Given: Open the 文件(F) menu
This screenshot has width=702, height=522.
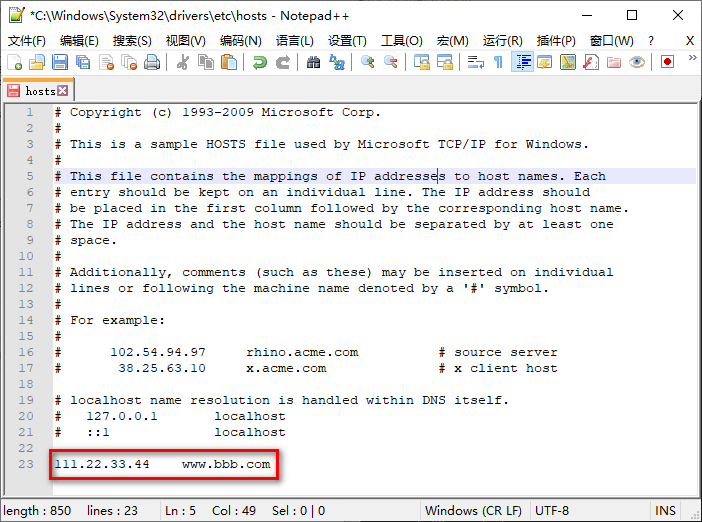Looking at the screenshot, I should pyautogui.click(x=27, y=41).
